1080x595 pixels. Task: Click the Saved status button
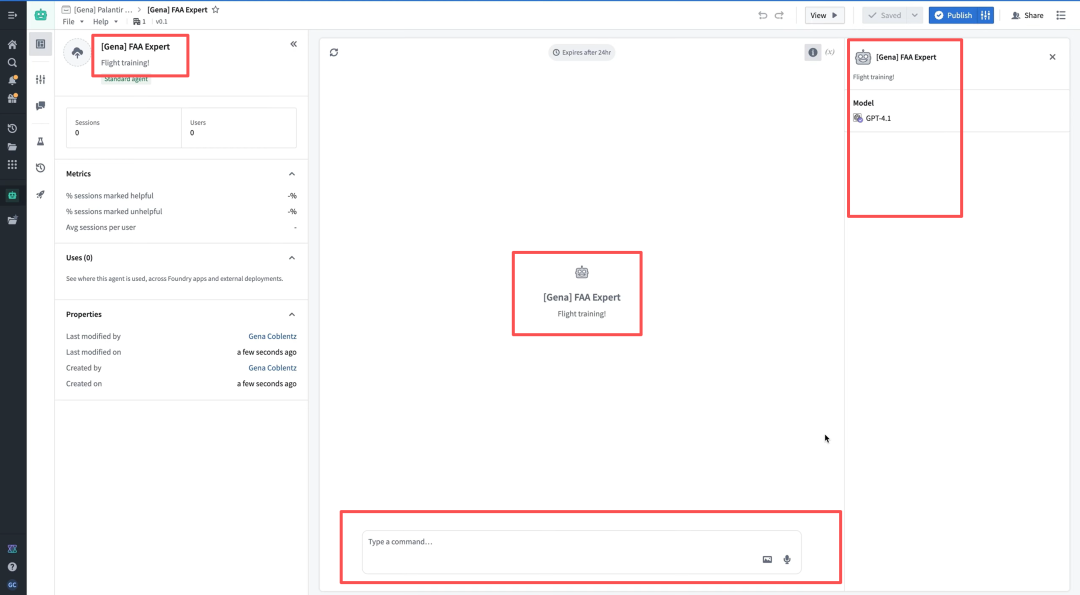point(885,15)
